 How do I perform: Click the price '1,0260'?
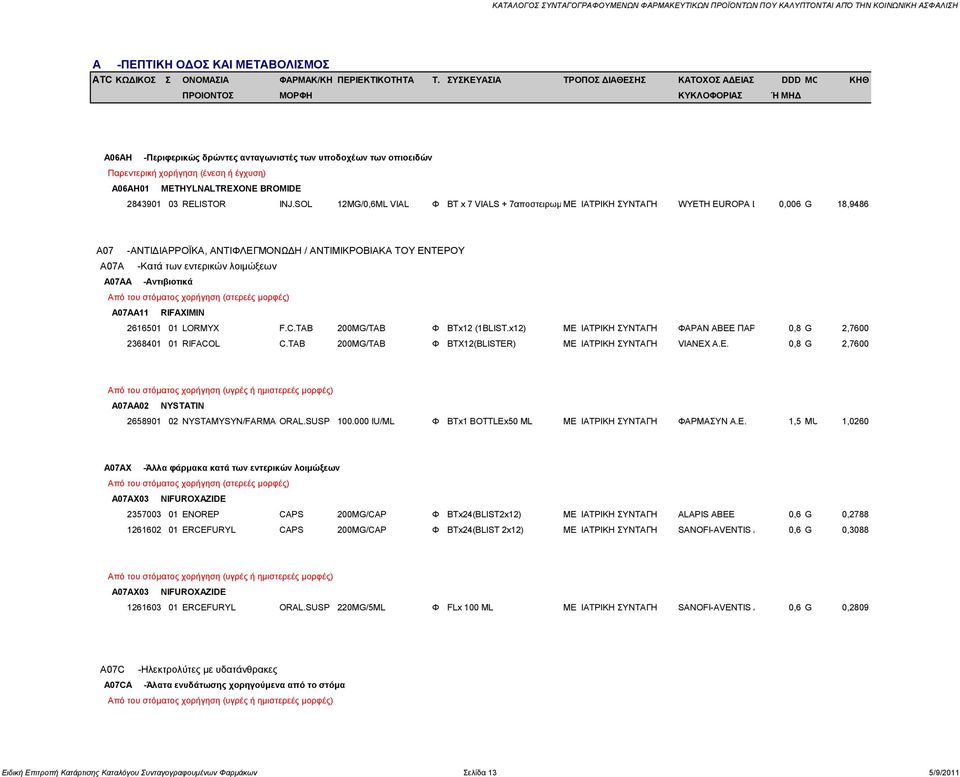(855, 421)
